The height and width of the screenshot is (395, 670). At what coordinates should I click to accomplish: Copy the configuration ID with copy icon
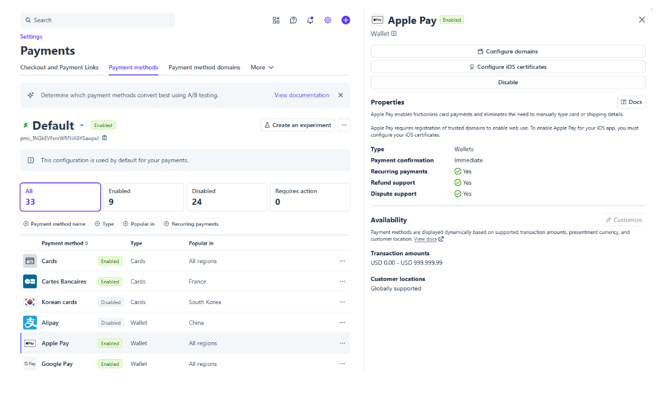click(x=105, y=138)
